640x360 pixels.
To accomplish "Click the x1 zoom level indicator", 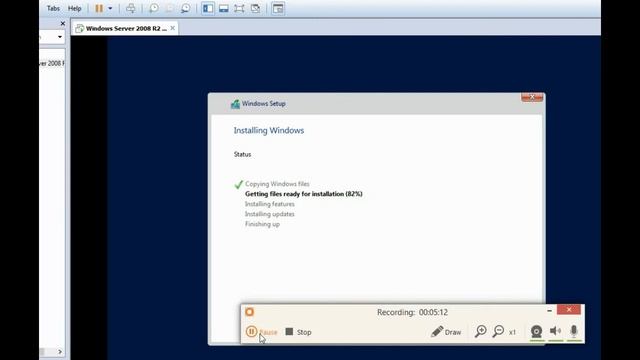I will point(512,332).
